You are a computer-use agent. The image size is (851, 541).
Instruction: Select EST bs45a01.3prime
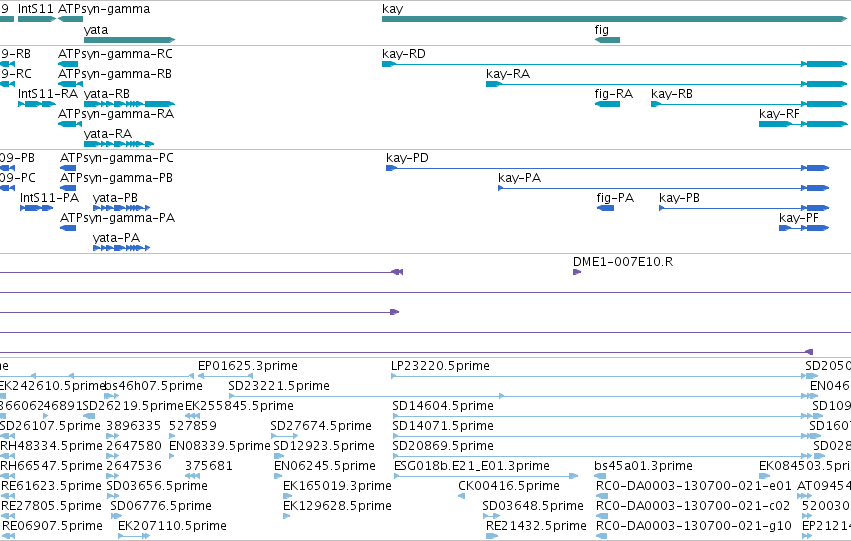coord(600,476)
